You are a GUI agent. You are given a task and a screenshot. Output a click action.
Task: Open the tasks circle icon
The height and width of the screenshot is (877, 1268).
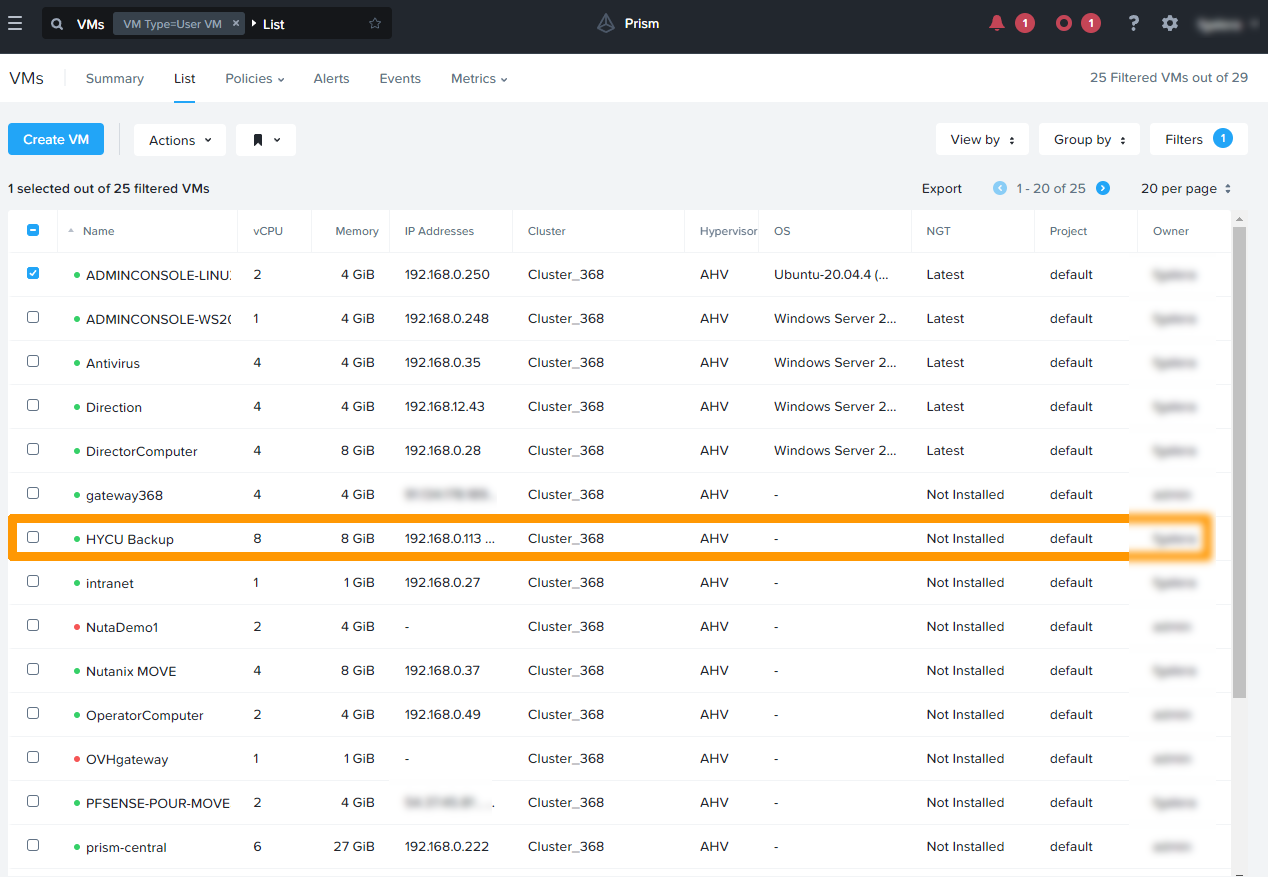point(1064,23)
